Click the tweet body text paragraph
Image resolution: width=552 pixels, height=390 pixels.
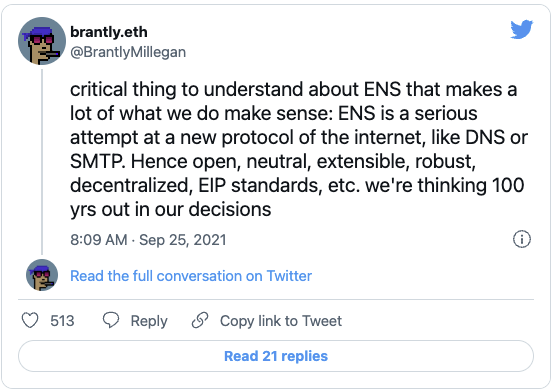pos(299,149)
